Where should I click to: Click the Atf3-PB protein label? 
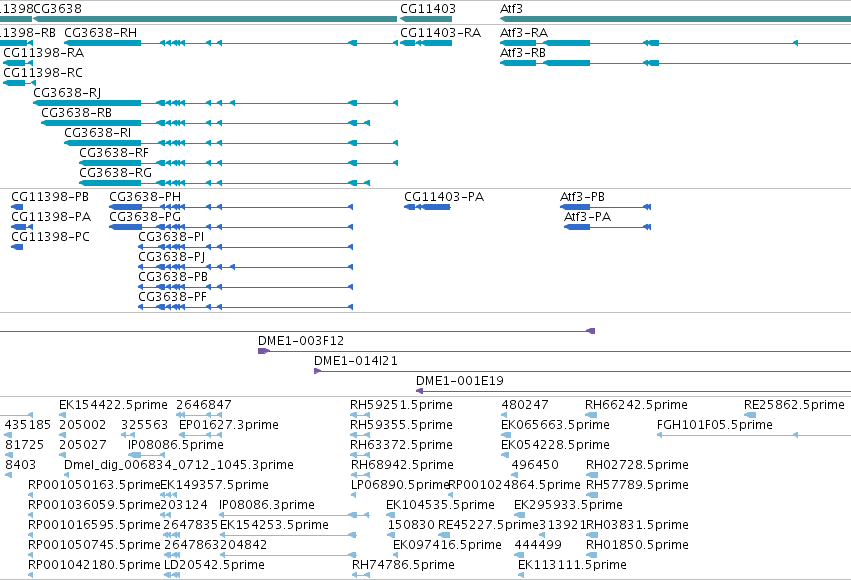[x=582, y=196]
